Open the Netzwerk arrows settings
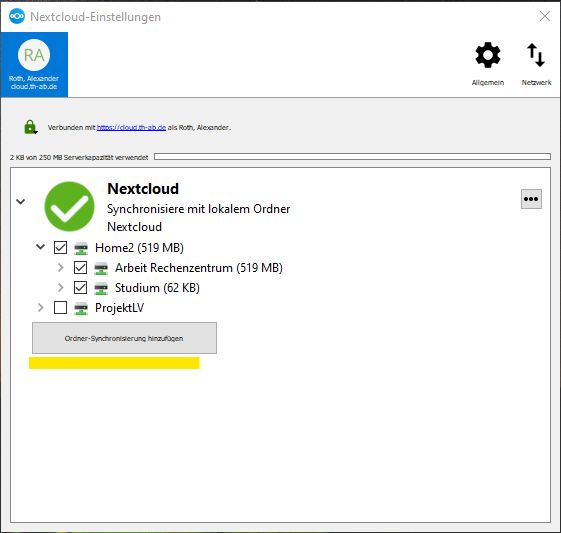This screenshot has width=561, height=533. 536,64
